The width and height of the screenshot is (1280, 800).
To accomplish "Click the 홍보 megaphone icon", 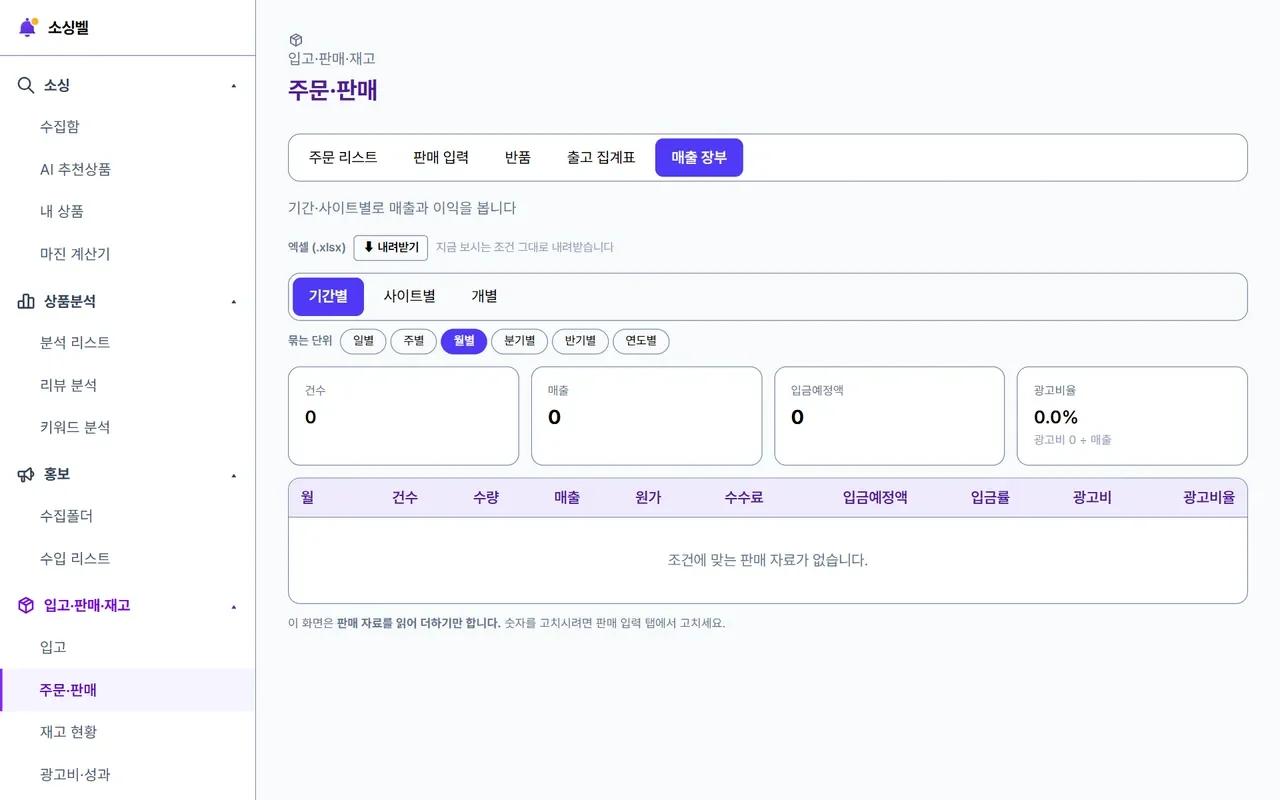I will click(26, 474).
